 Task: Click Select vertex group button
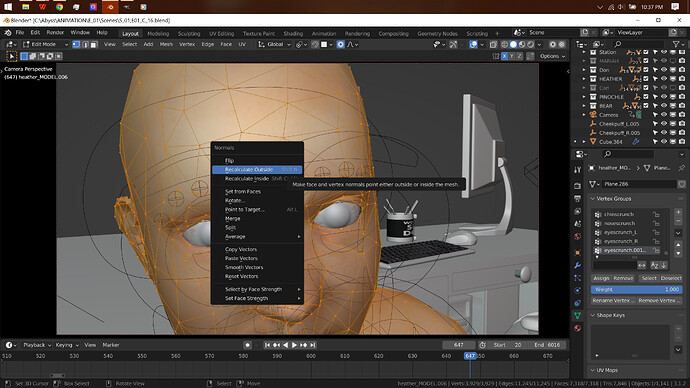(x=649, y=278)
